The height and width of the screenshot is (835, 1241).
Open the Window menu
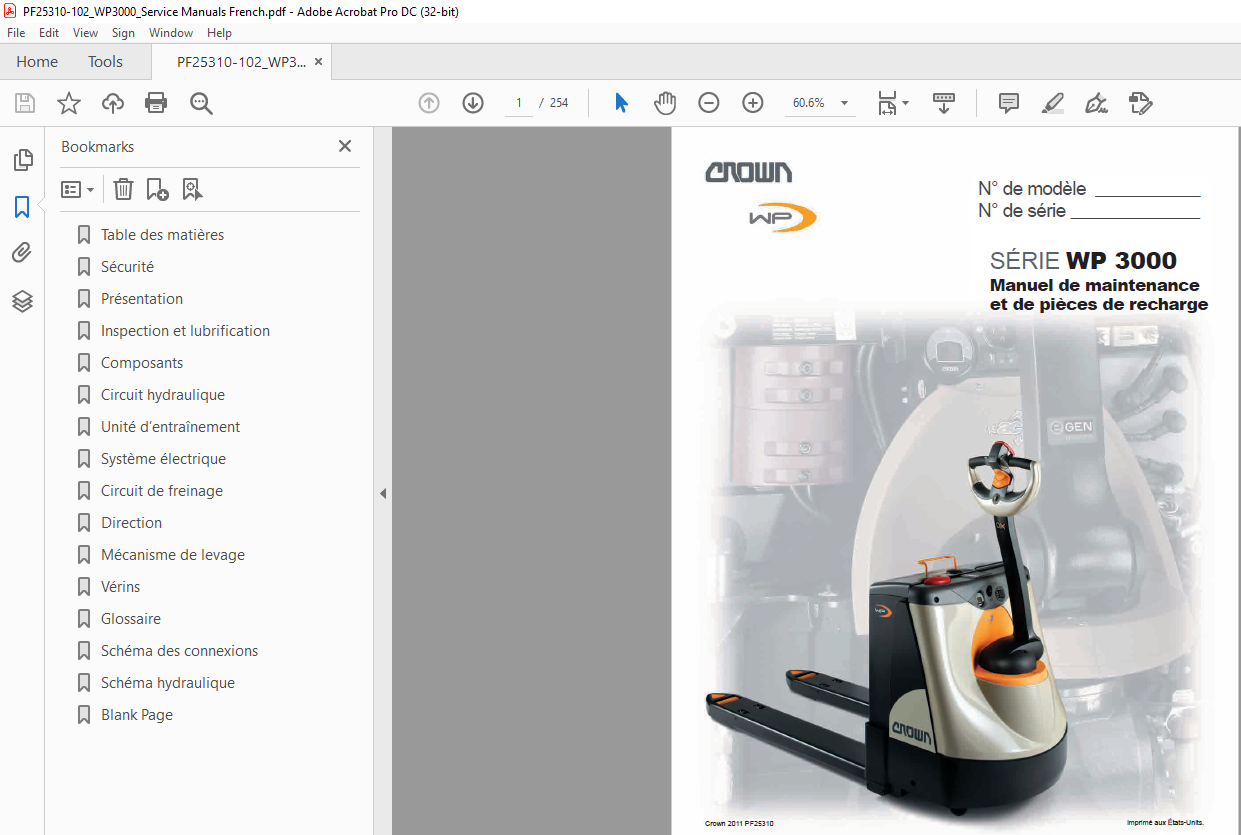pos(171,33)
